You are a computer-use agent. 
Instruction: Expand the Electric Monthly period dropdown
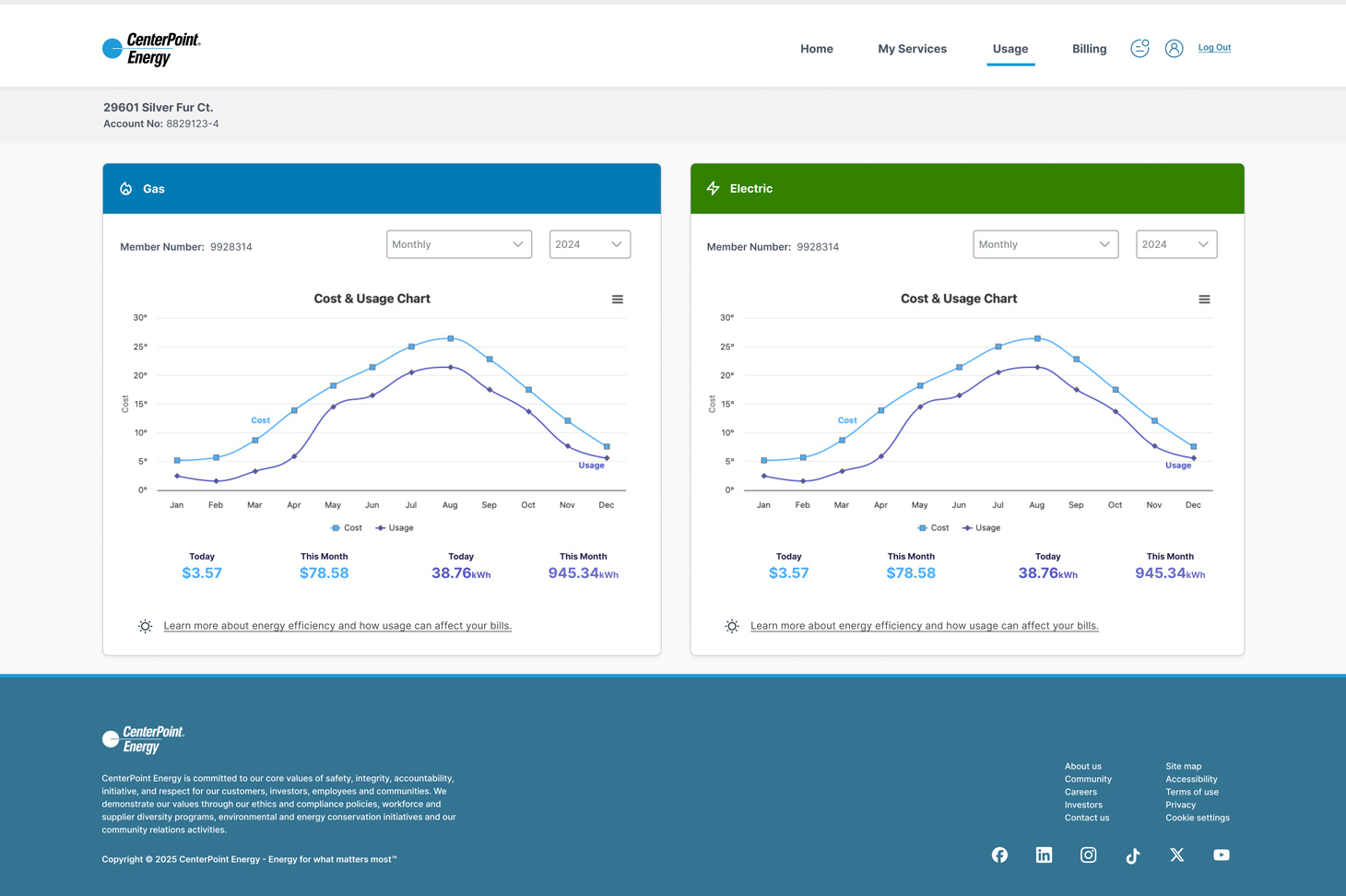pyautogui.click(x=1045, y=244)
